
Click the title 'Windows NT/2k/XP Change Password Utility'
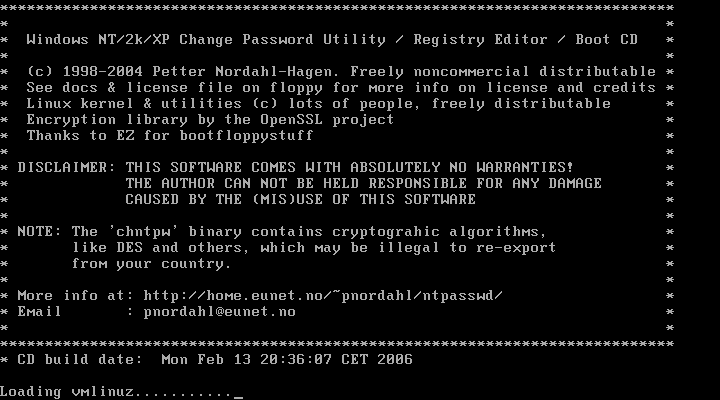206,39
